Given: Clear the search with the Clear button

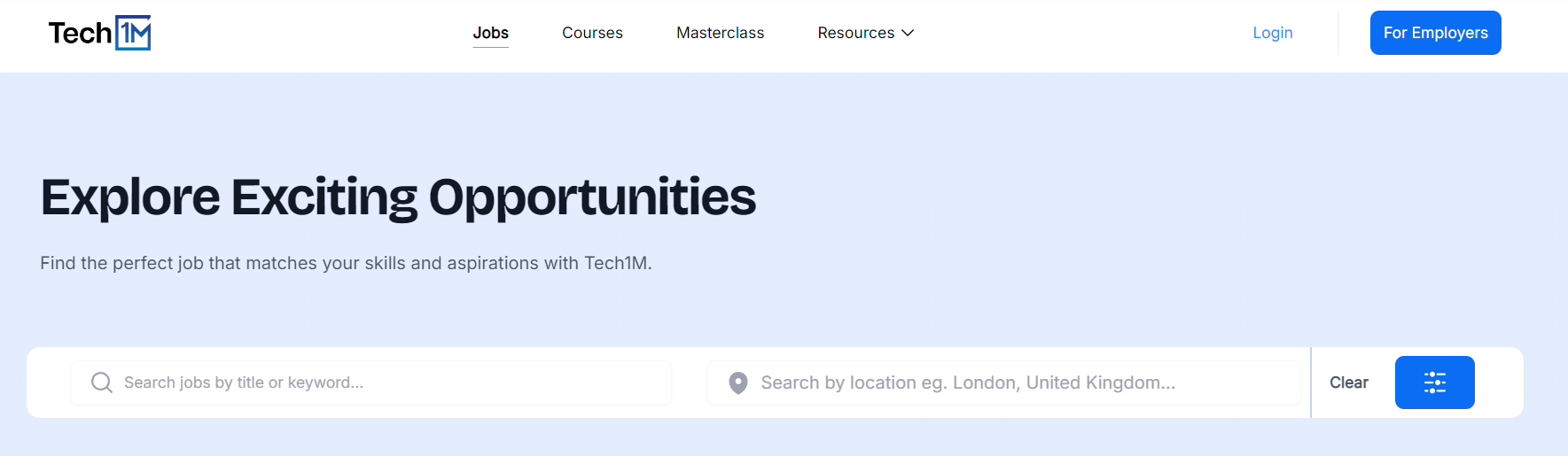Looking at the screenshot, I should click(1348, 383).
